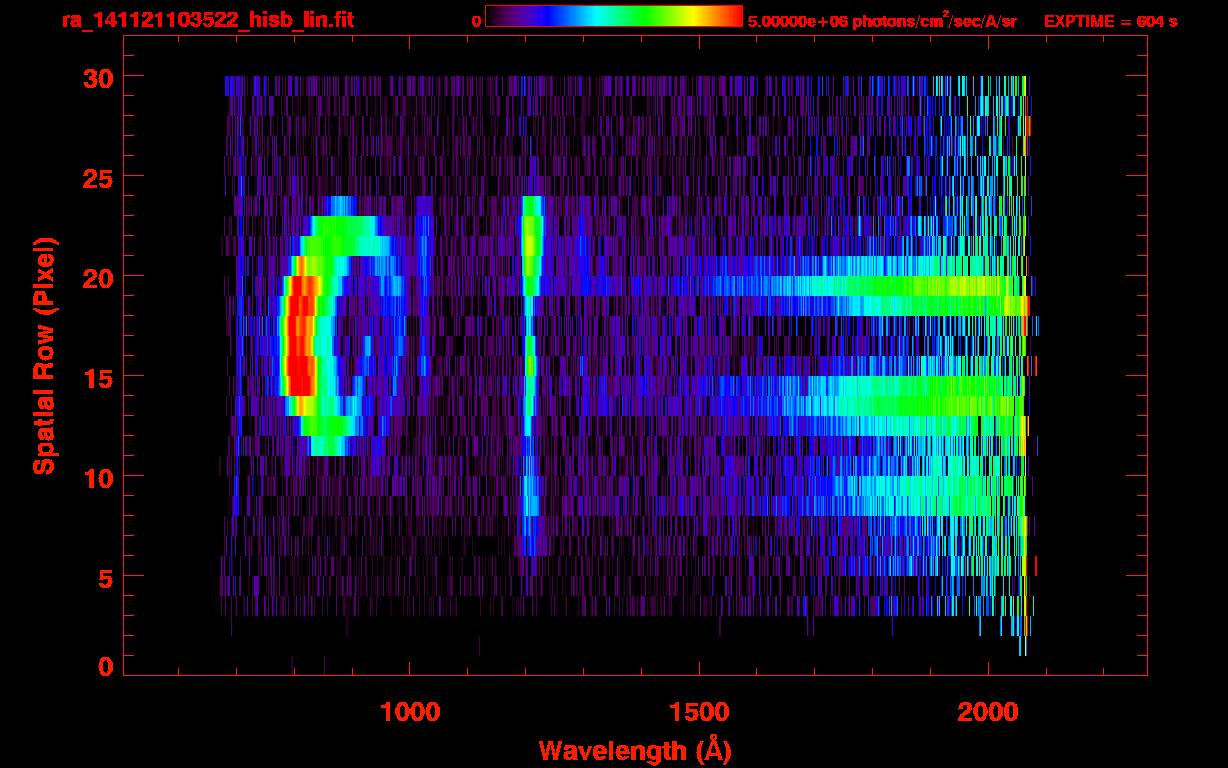This screenshot has height=768, width=1228.
Task: Click the 5.00000e+06 photons intensity label
Action: tap(882, 21)
